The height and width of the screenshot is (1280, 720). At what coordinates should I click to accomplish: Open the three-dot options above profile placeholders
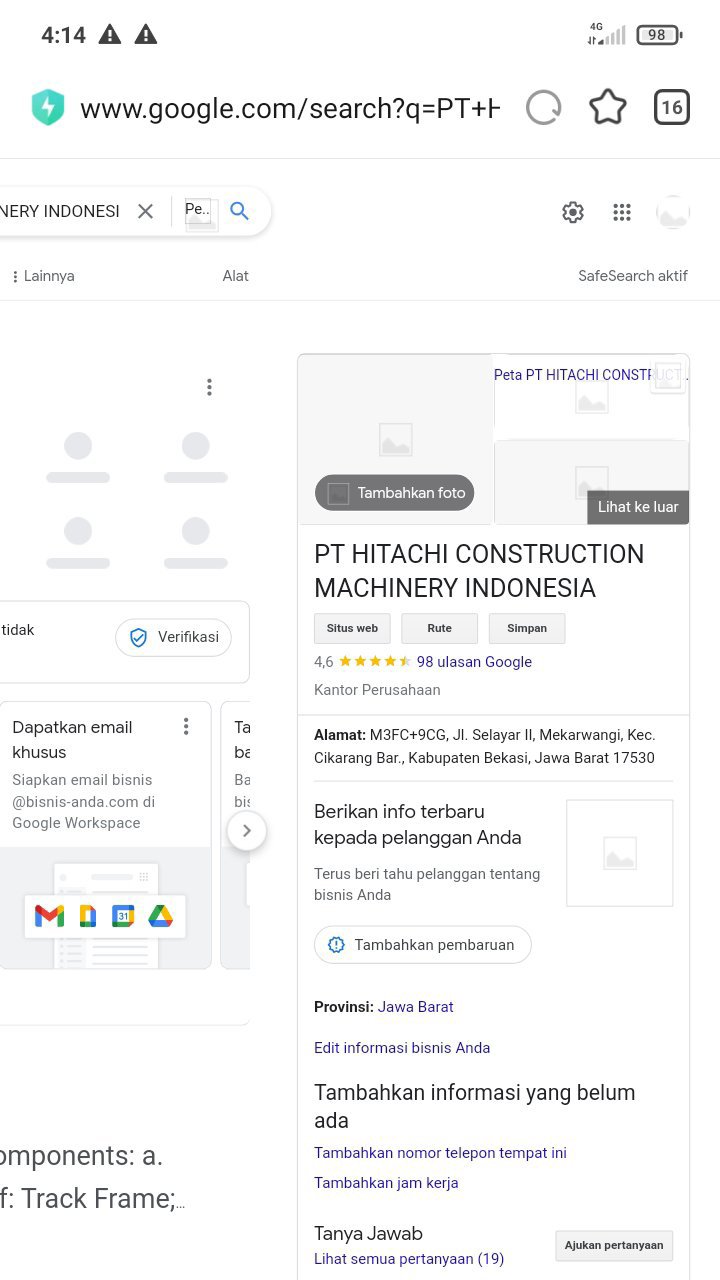209,387
